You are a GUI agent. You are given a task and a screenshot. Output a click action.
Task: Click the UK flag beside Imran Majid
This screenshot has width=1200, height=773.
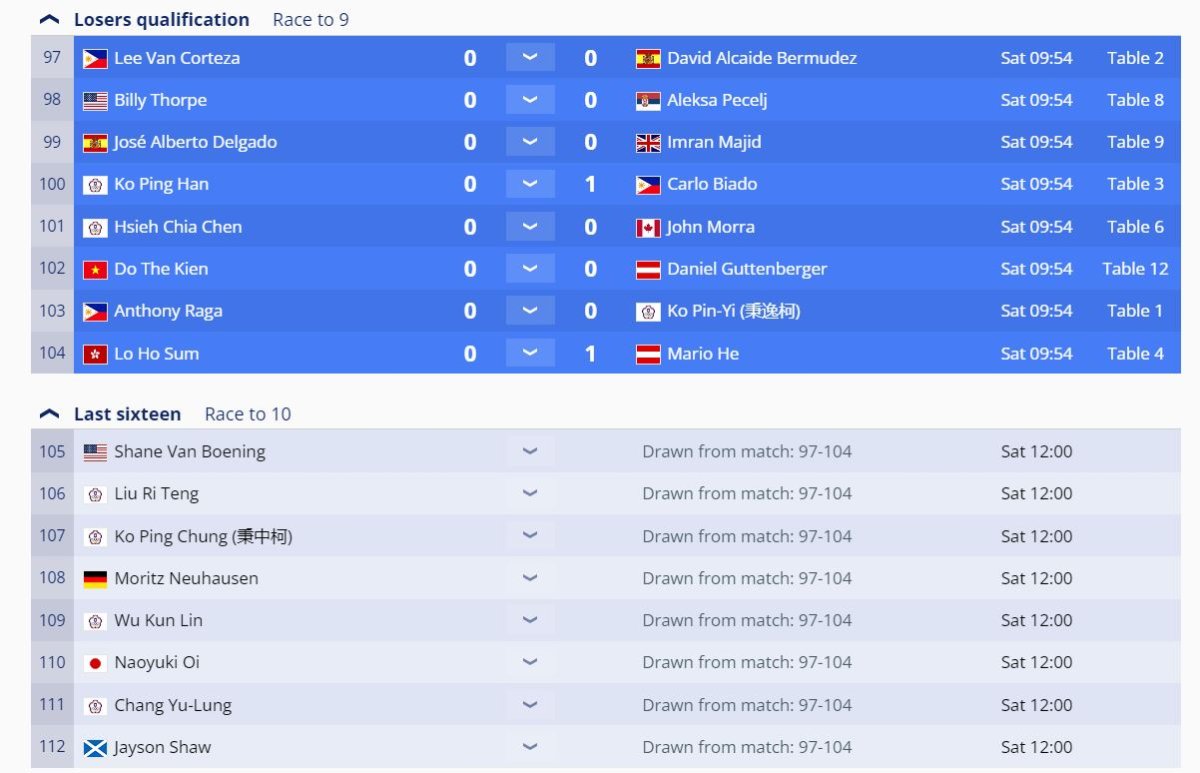(x=648, y=143)
